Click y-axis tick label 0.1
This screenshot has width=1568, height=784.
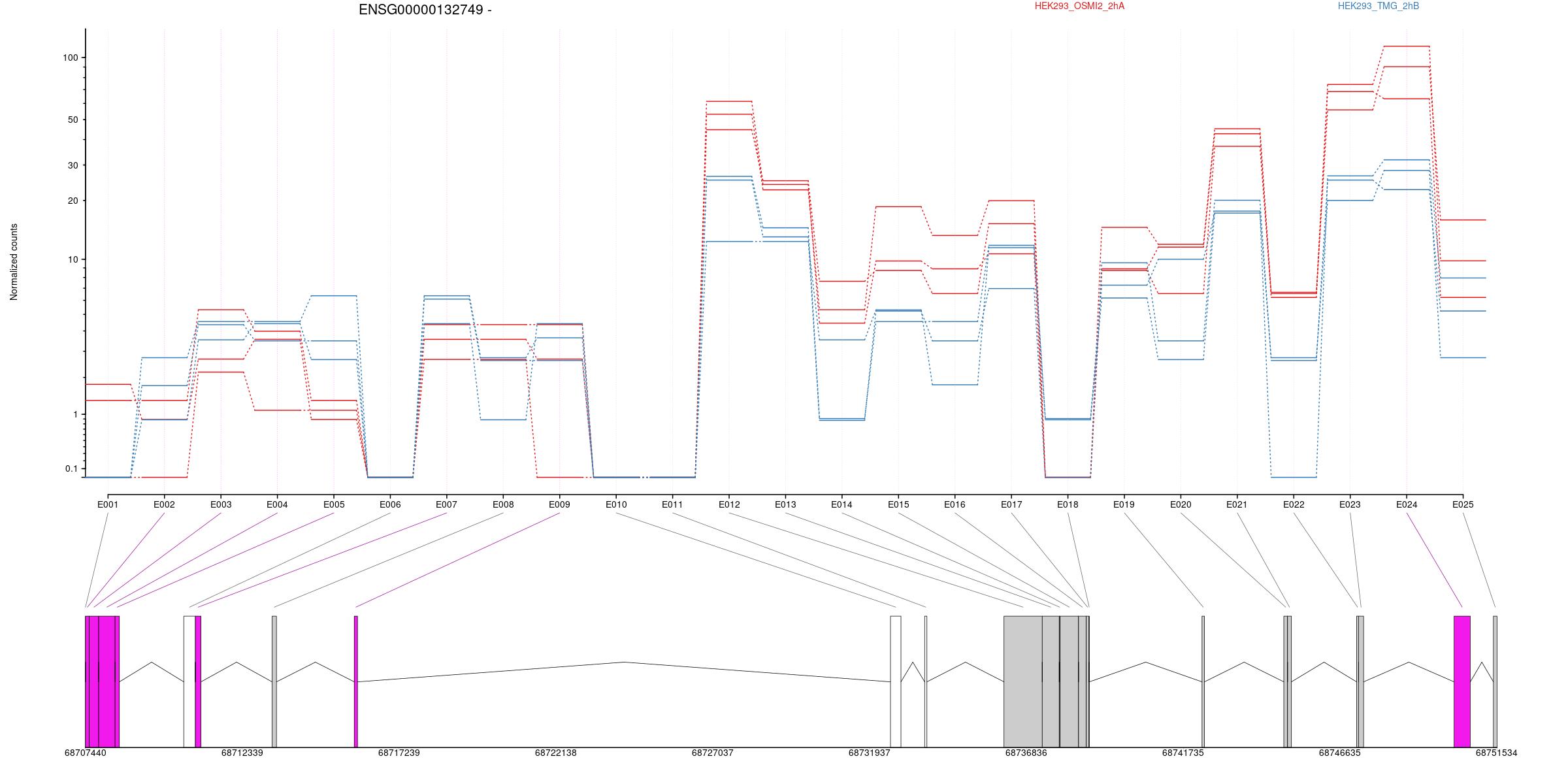coord(71,468)
